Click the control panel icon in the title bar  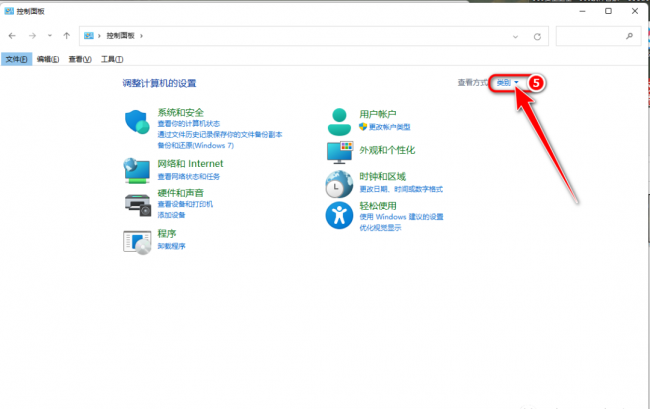click(9, 11)
